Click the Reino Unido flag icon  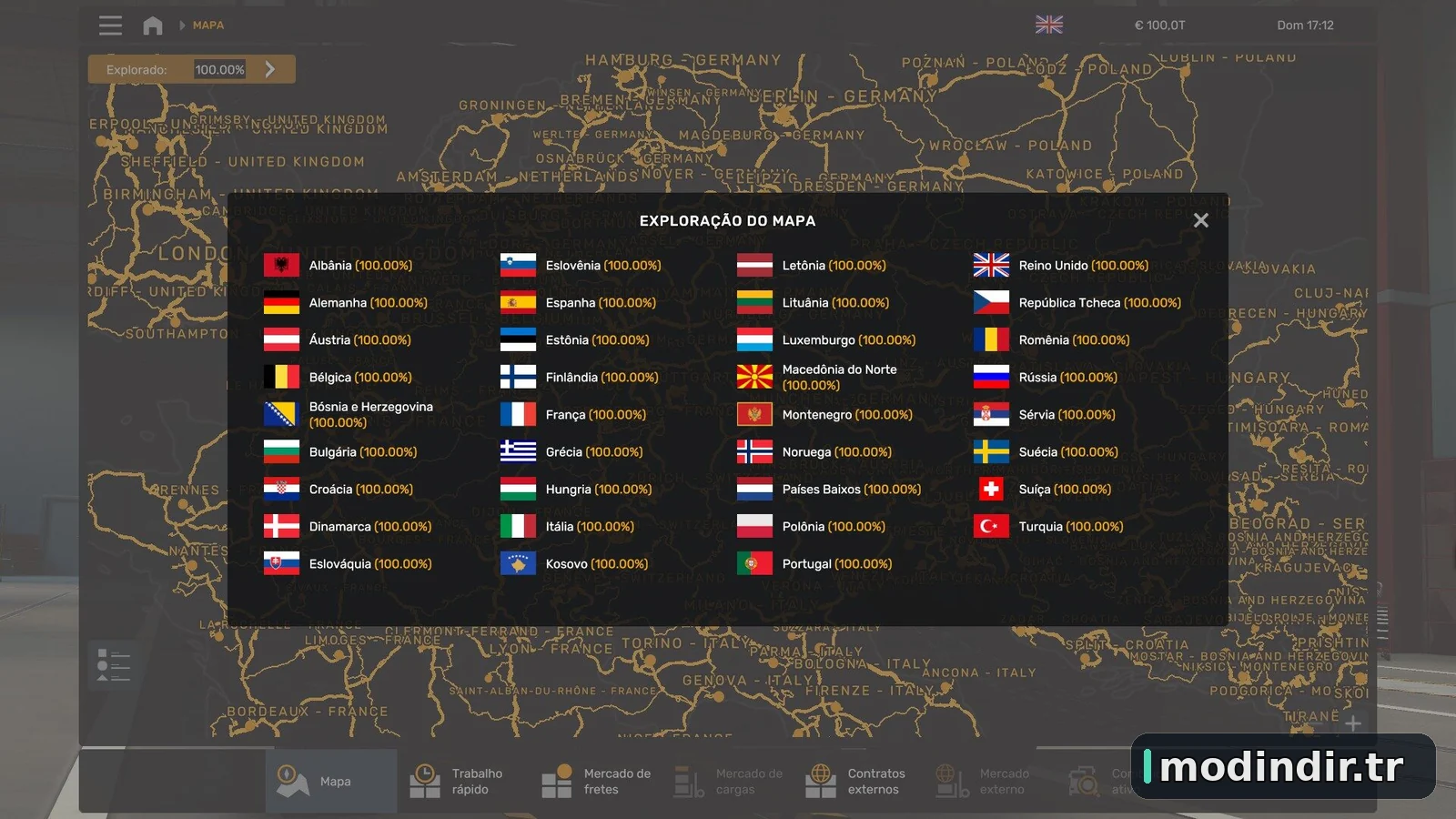pos(991,265)
